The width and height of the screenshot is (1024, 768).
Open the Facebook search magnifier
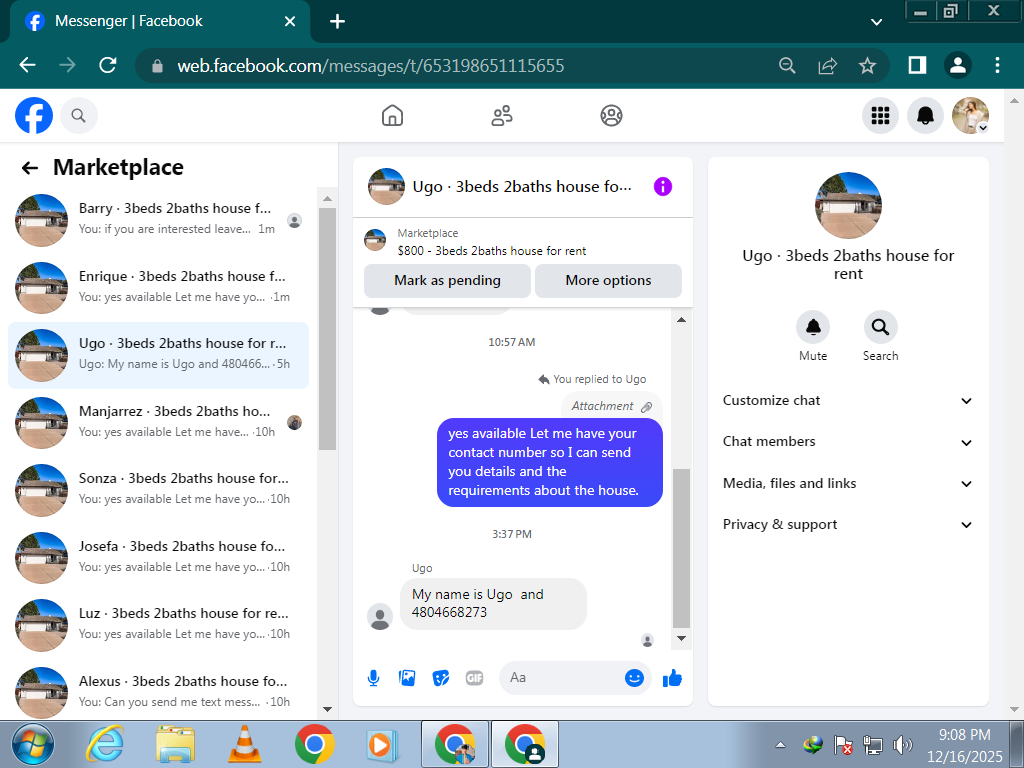click(x=78, y=116)
